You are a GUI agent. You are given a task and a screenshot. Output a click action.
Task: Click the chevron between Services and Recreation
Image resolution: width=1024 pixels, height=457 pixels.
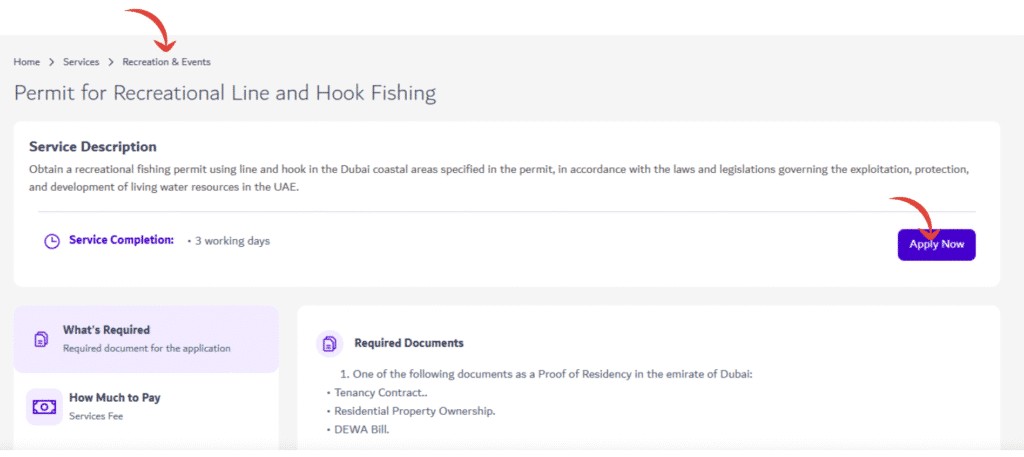[111, 62]
